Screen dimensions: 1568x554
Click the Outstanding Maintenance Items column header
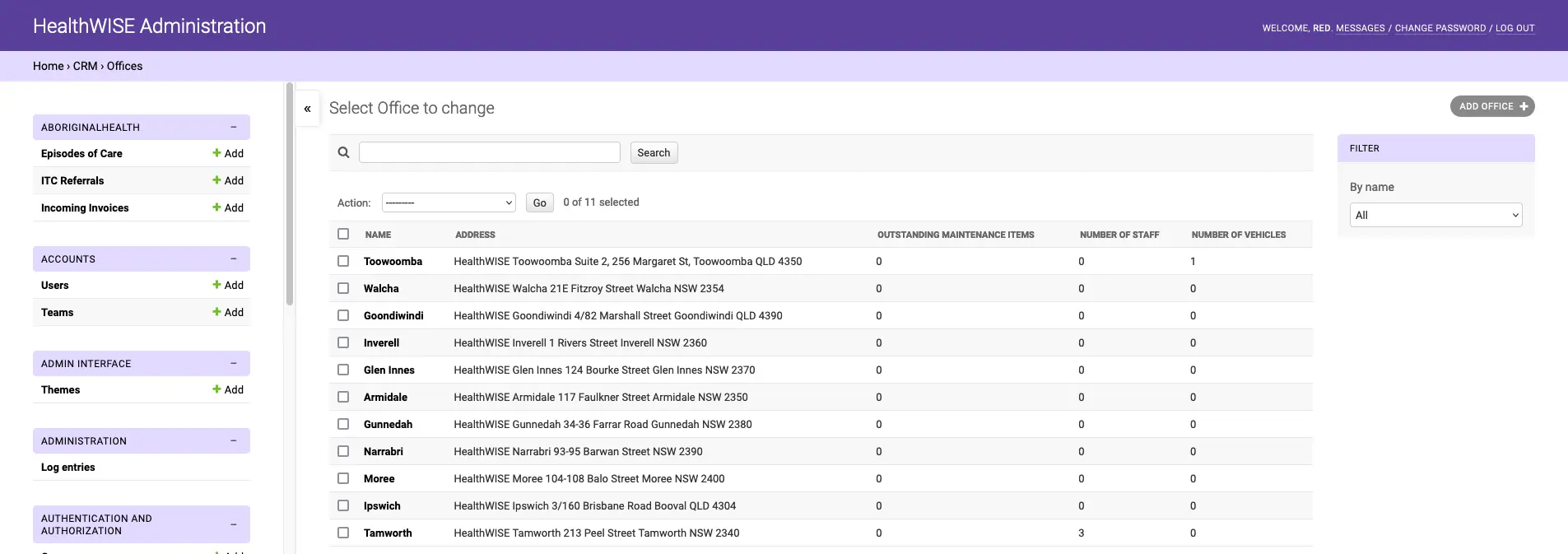[x=956, y=235]
